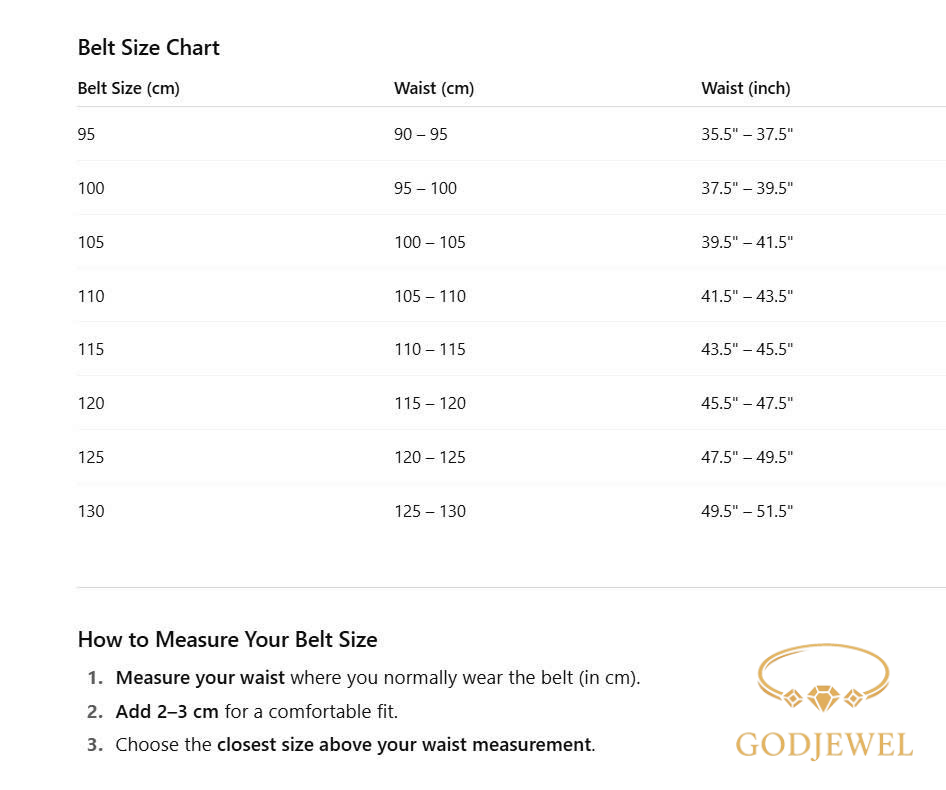Click the 95 – 100 waist cm cell
This screenshot has height=790, width=946.
[x=425, y=188]
